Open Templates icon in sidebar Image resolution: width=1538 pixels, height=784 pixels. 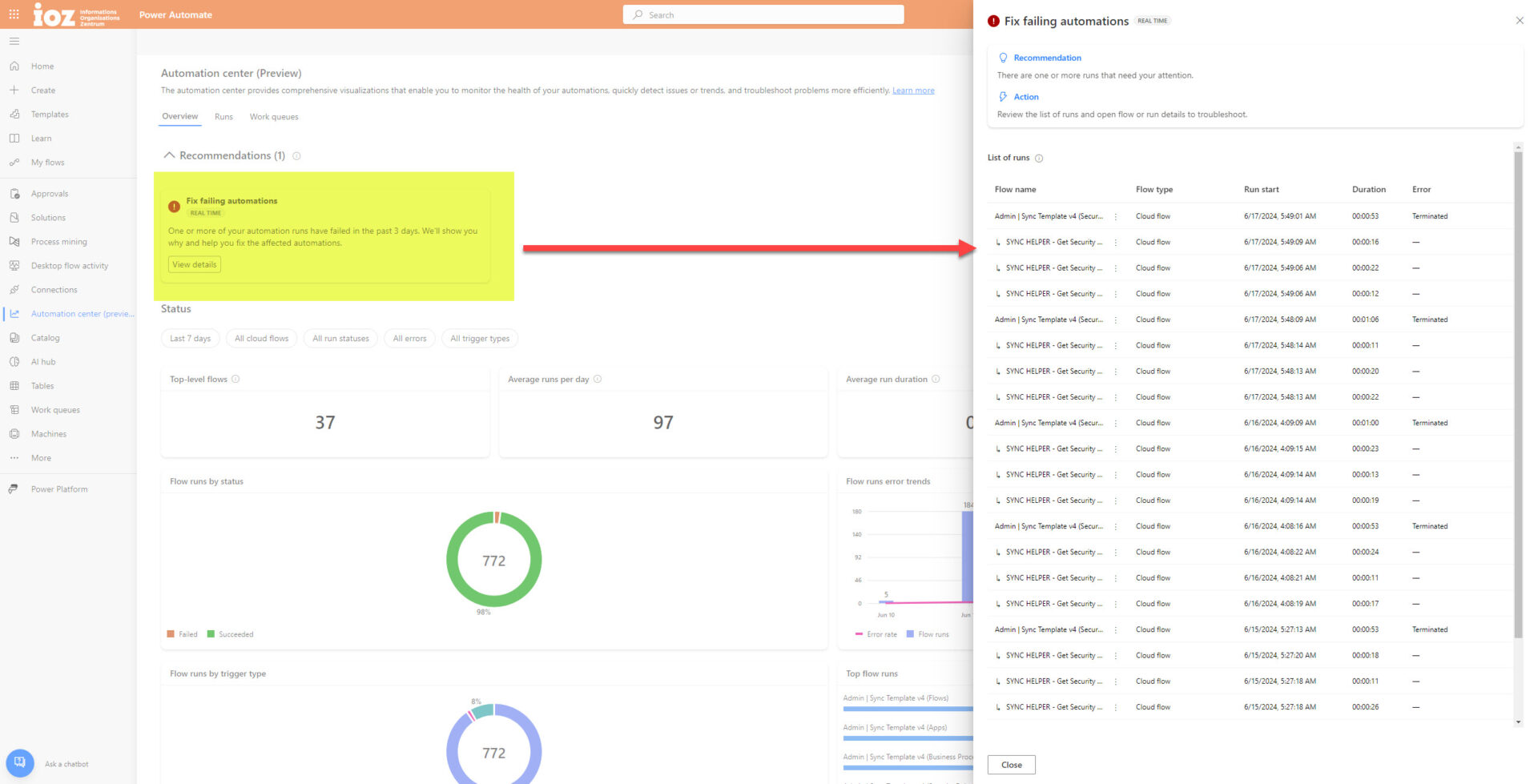pos(14,115)
